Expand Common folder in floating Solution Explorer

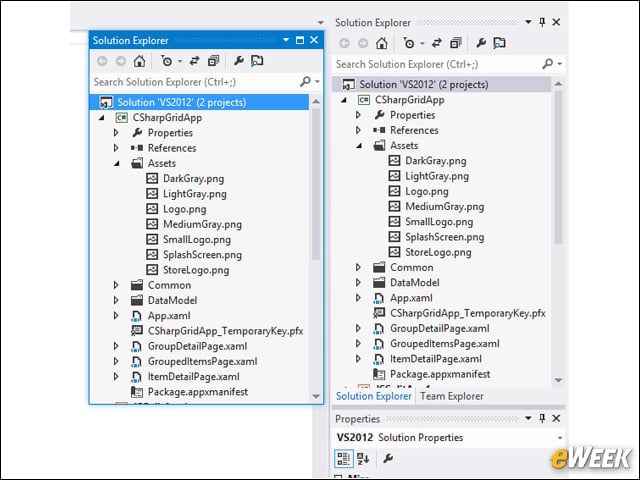(x=116, y=285)
